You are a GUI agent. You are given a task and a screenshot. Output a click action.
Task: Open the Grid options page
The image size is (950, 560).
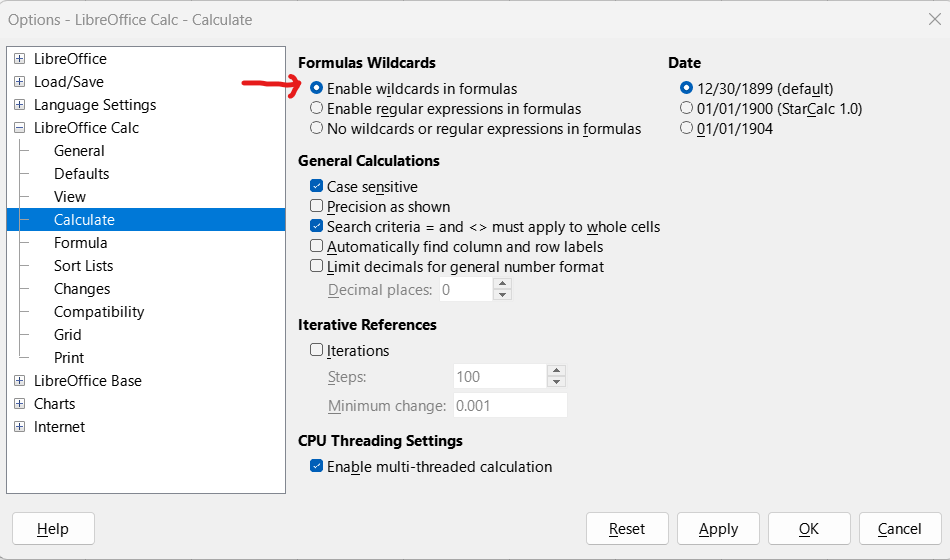click(67, 335)
